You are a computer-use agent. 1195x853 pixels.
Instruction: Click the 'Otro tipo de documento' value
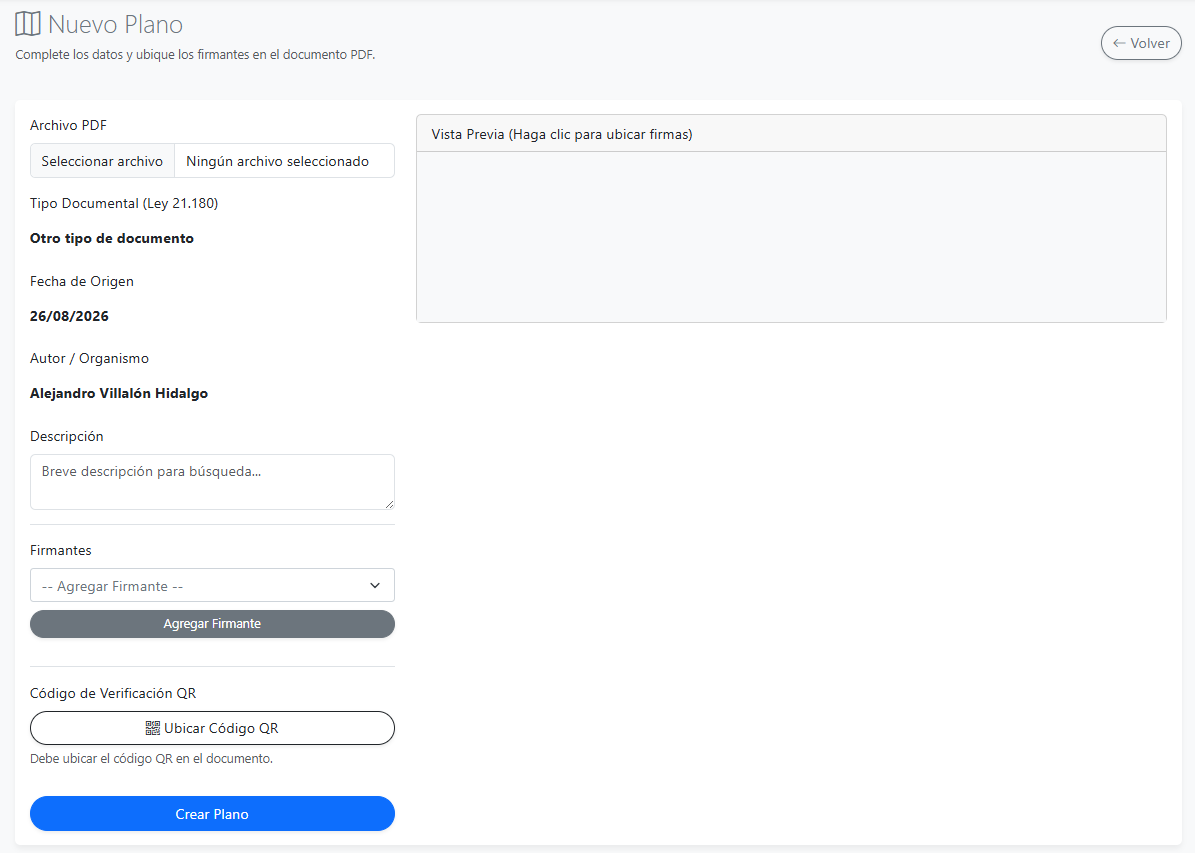[111, 239]
